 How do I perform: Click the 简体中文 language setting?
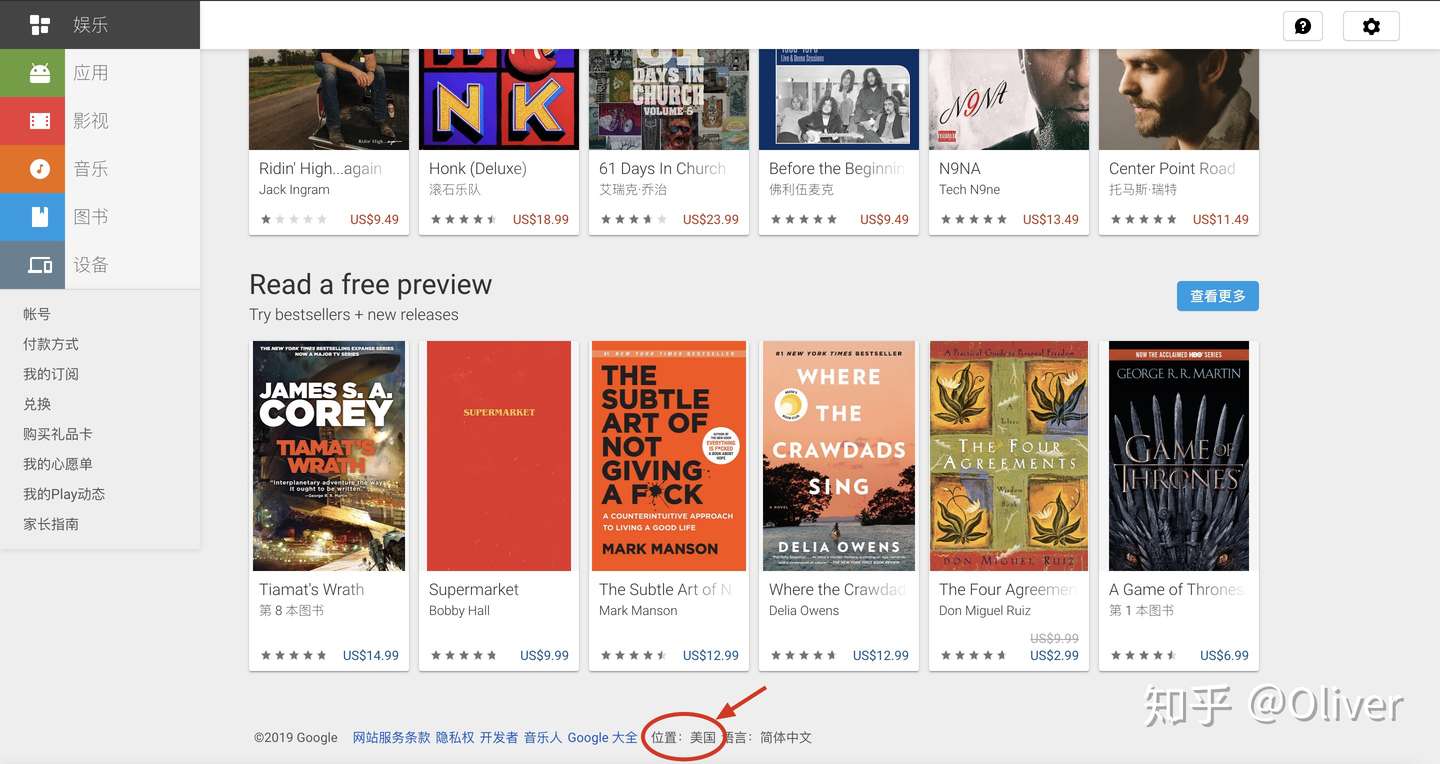(x=786, y=738)
